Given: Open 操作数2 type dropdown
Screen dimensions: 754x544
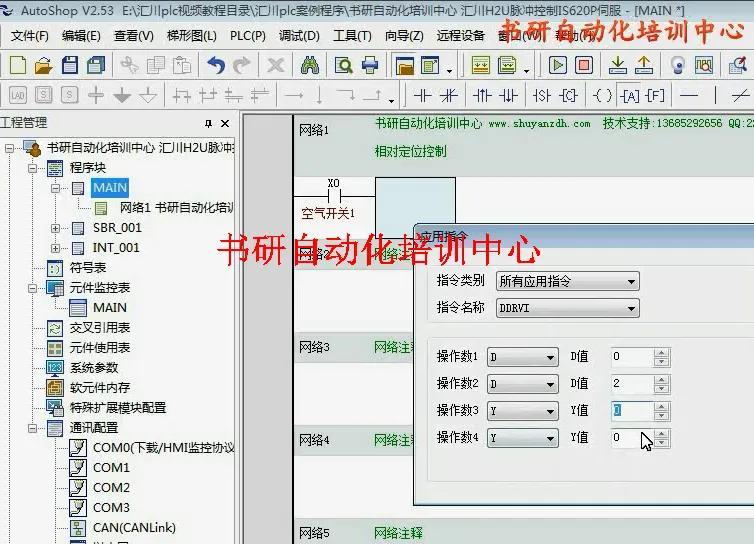Looking at the screenshot, I should (x=523, y=384).
